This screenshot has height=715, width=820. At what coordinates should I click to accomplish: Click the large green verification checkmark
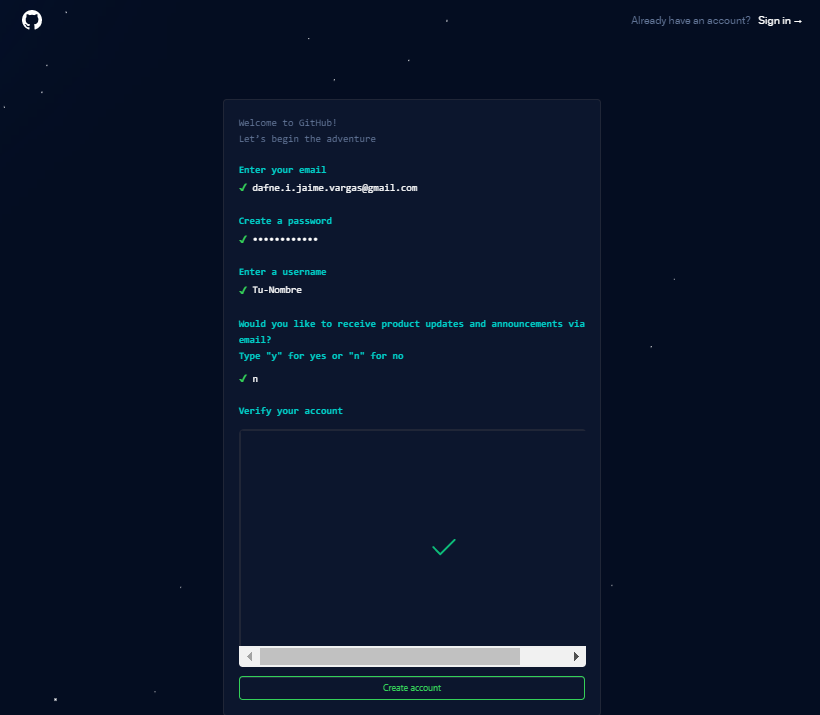point(444,547)
